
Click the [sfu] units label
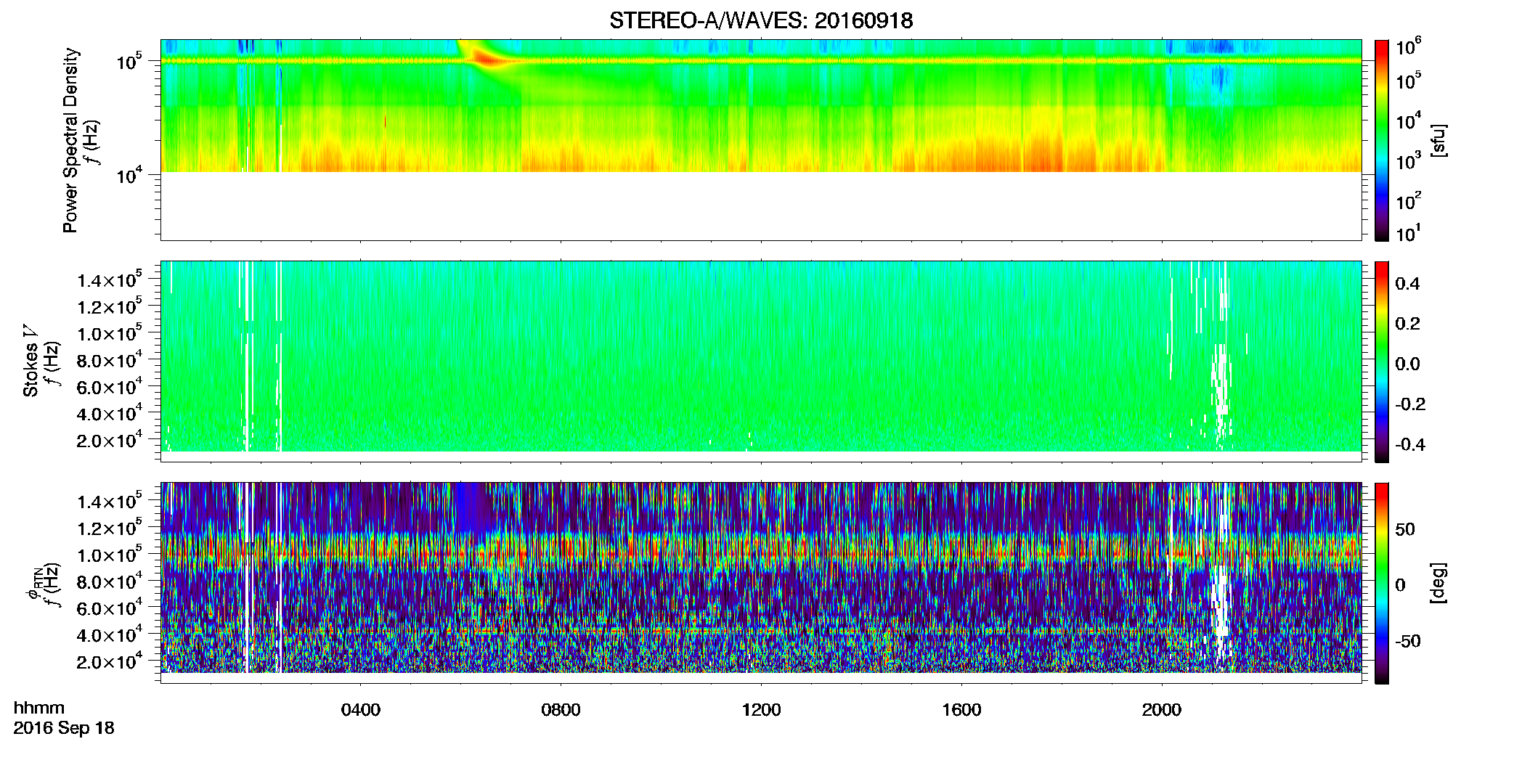pyautogui.click(x=1438, y=140)
